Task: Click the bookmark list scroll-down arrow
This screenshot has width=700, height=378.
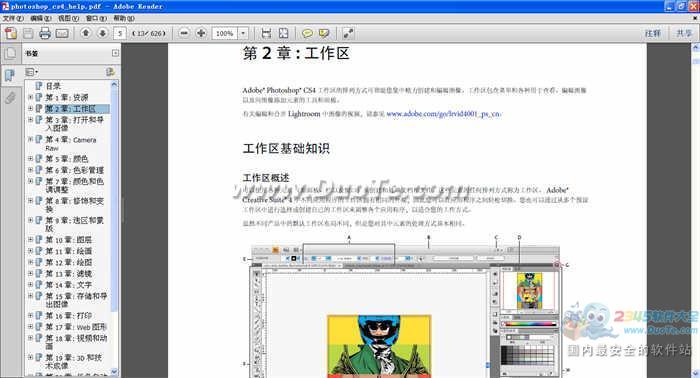Action: point(114,371)
